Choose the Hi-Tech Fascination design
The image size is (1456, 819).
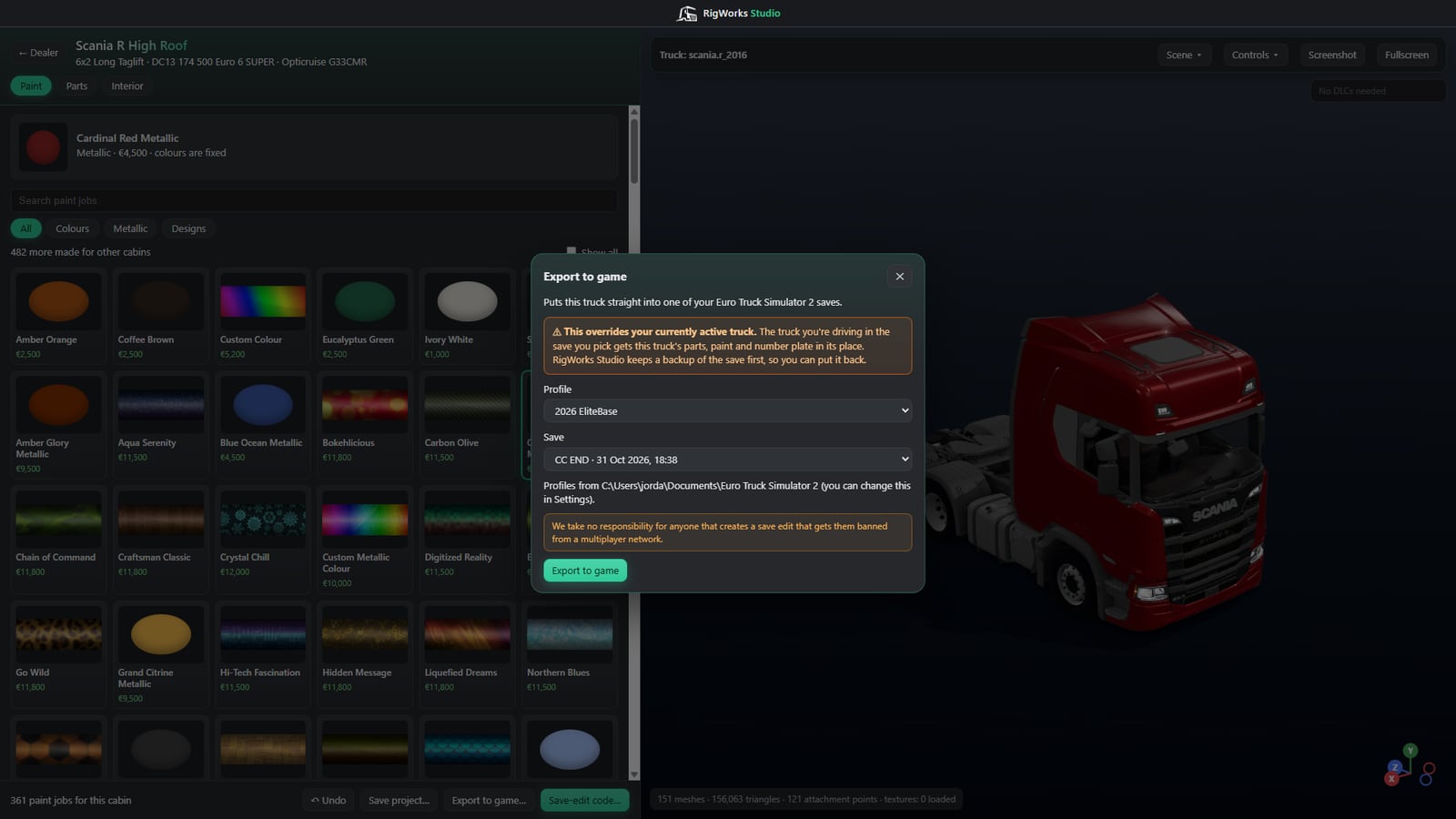(x=263, y=655)
